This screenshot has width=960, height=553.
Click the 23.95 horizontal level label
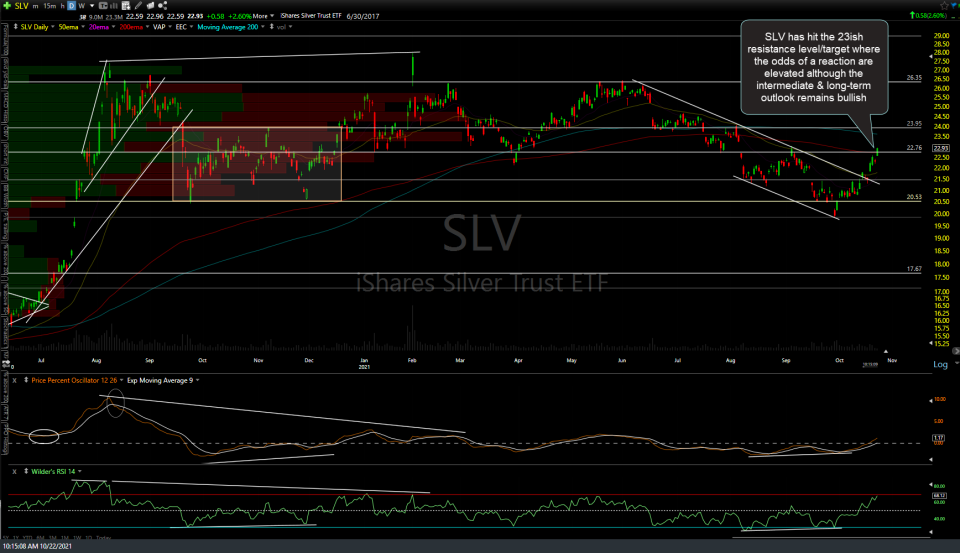(x=914, y=124)
